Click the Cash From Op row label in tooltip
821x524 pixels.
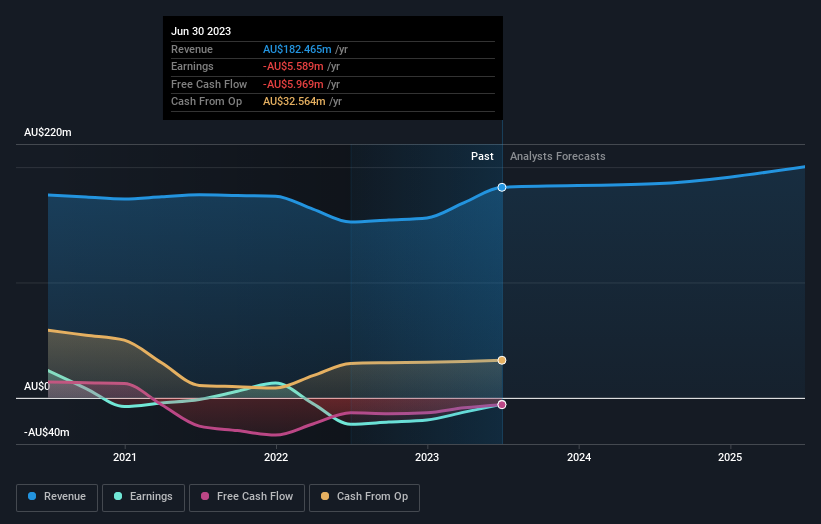tap(206, 102)
